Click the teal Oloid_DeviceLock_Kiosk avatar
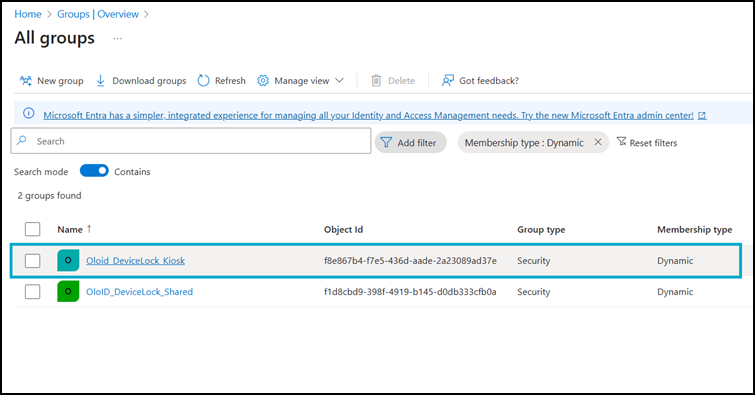The image size is (755, 395). click(68, 261)
